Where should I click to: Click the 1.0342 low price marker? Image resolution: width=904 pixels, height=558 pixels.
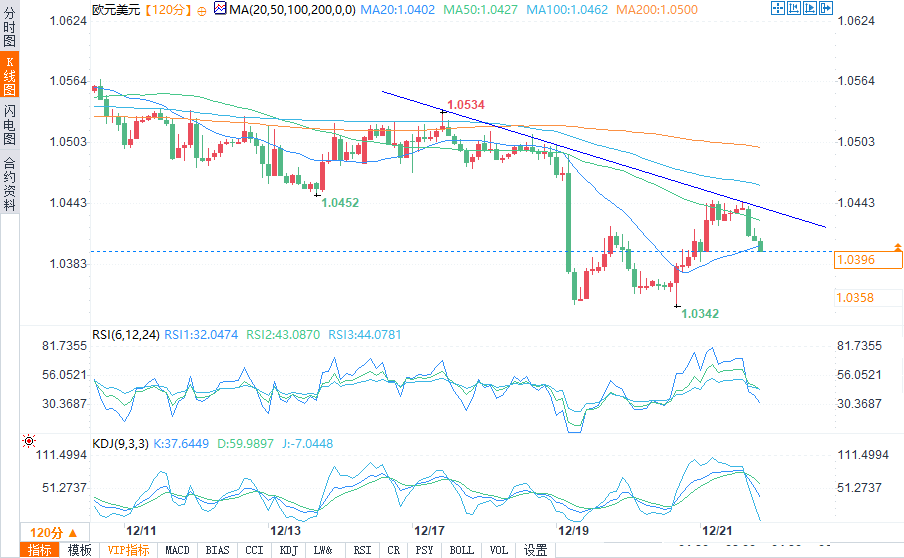tap(700, 314)
